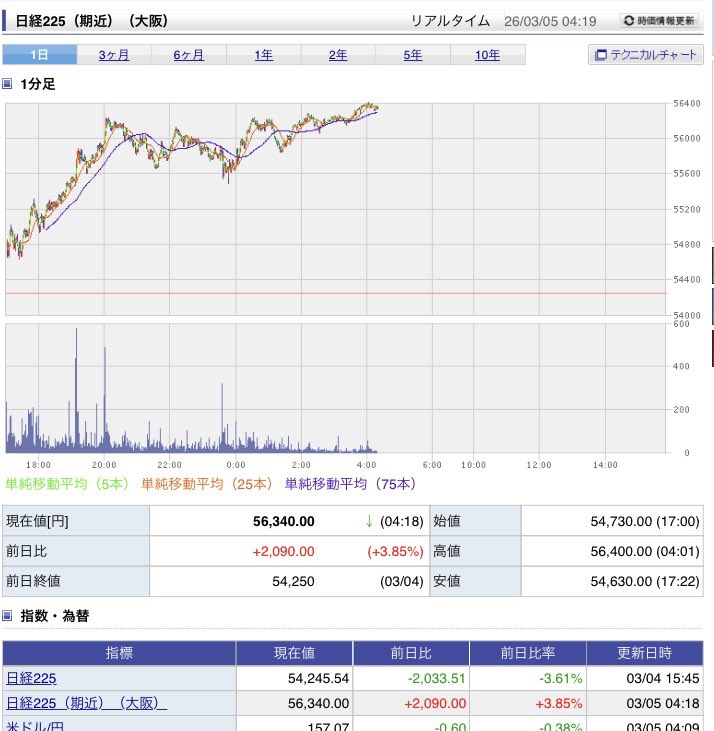Click the square bullet icon beside 1分足
The height and width of the screenshot is (731, 714).
coord(7,84)
